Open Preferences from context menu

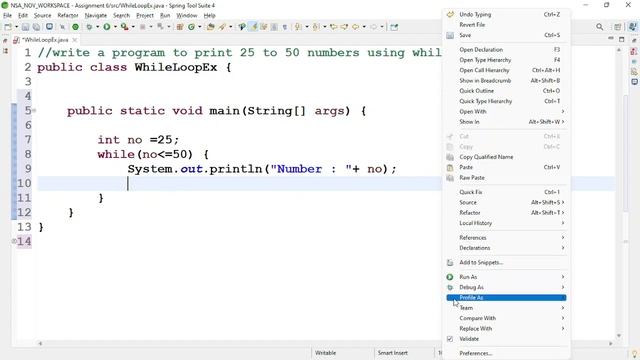[506, 353]
